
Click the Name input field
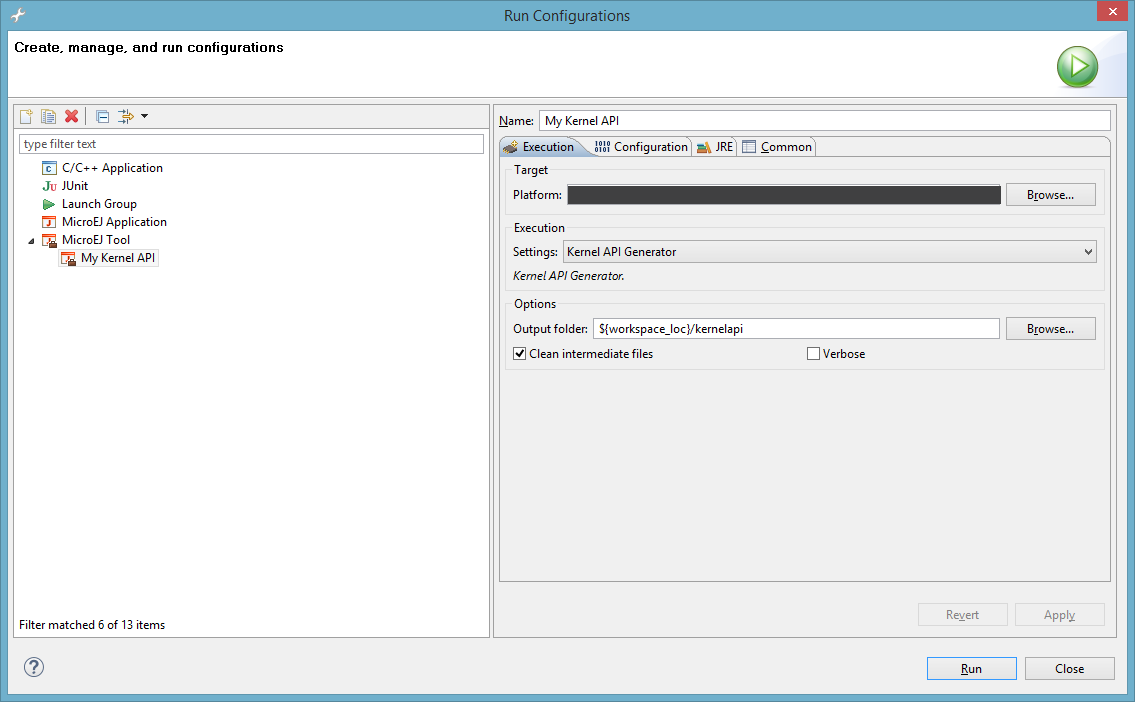click(824, 121)
